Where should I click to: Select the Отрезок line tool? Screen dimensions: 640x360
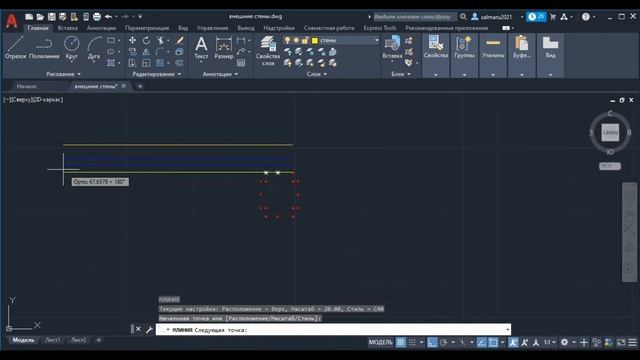point(16,47)
